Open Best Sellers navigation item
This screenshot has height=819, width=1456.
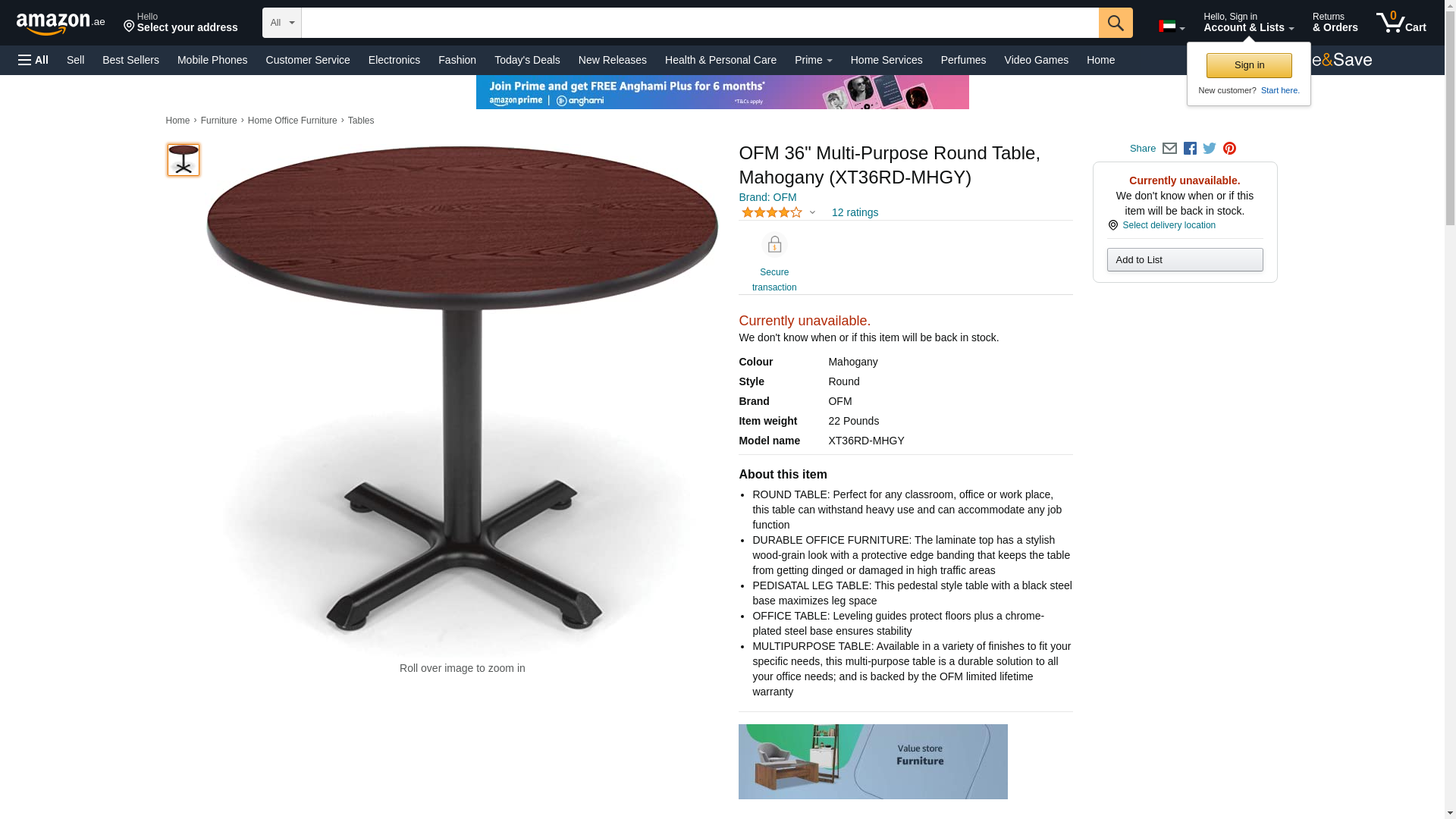tap(130, 60)
